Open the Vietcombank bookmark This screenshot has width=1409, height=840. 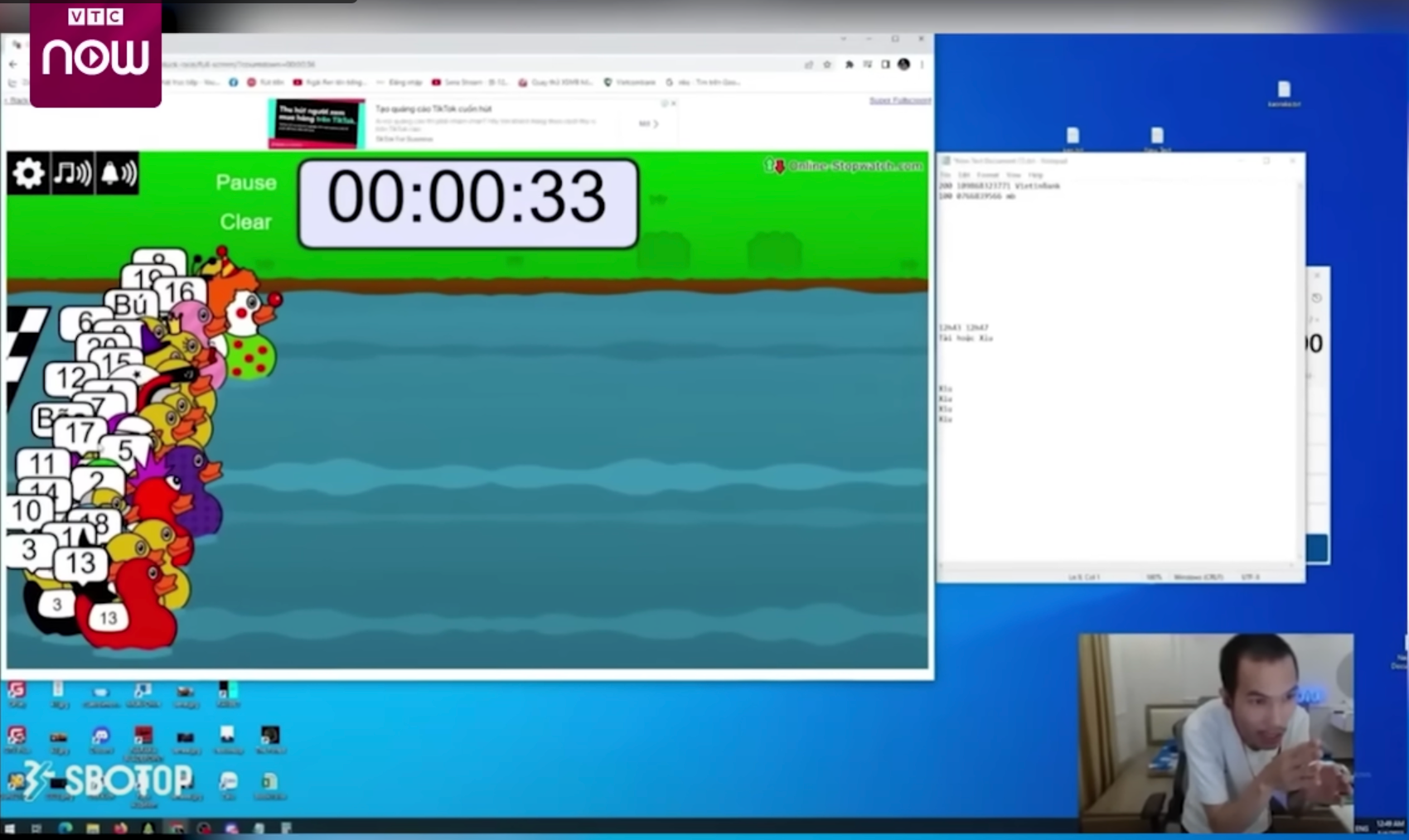click(630, 82)
